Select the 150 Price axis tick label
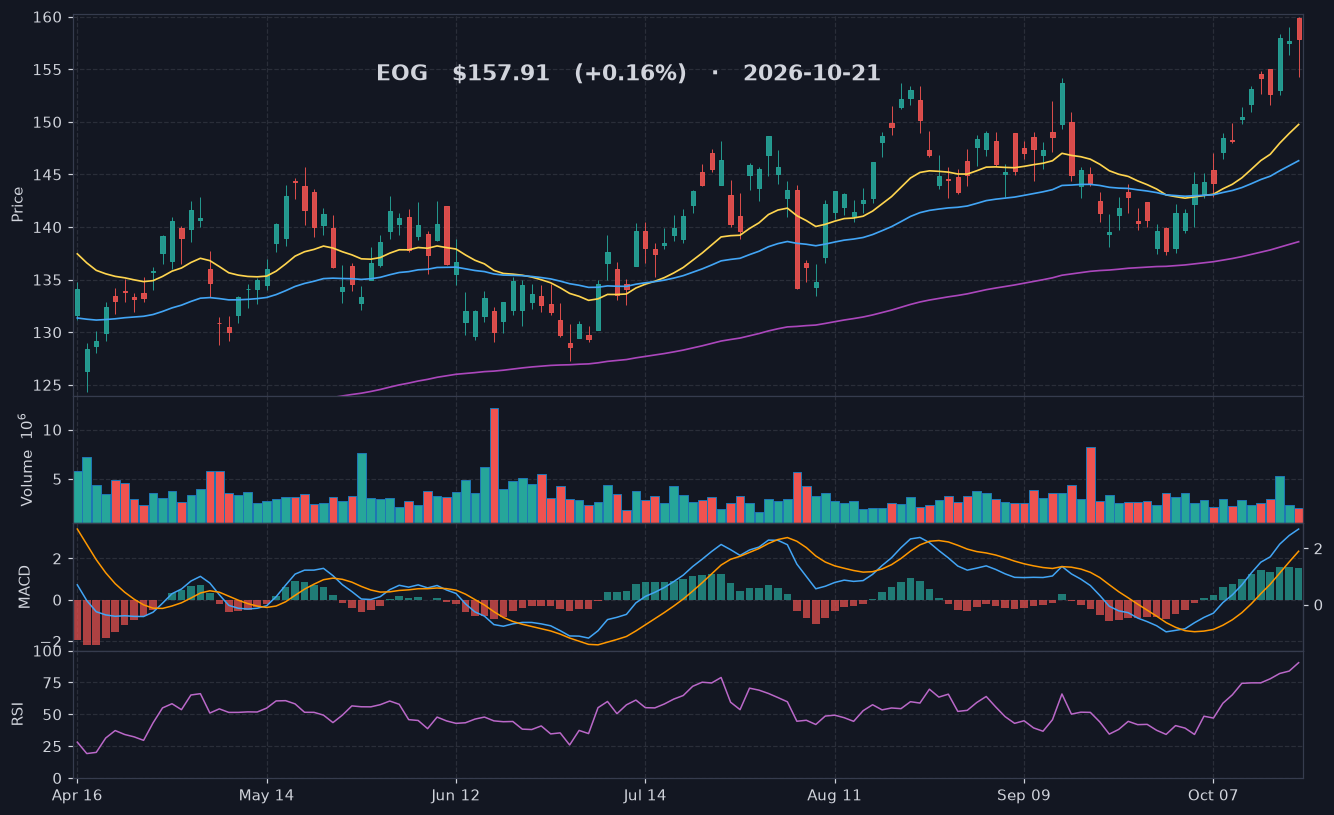 pyautogui.click(x=48, y=123)
